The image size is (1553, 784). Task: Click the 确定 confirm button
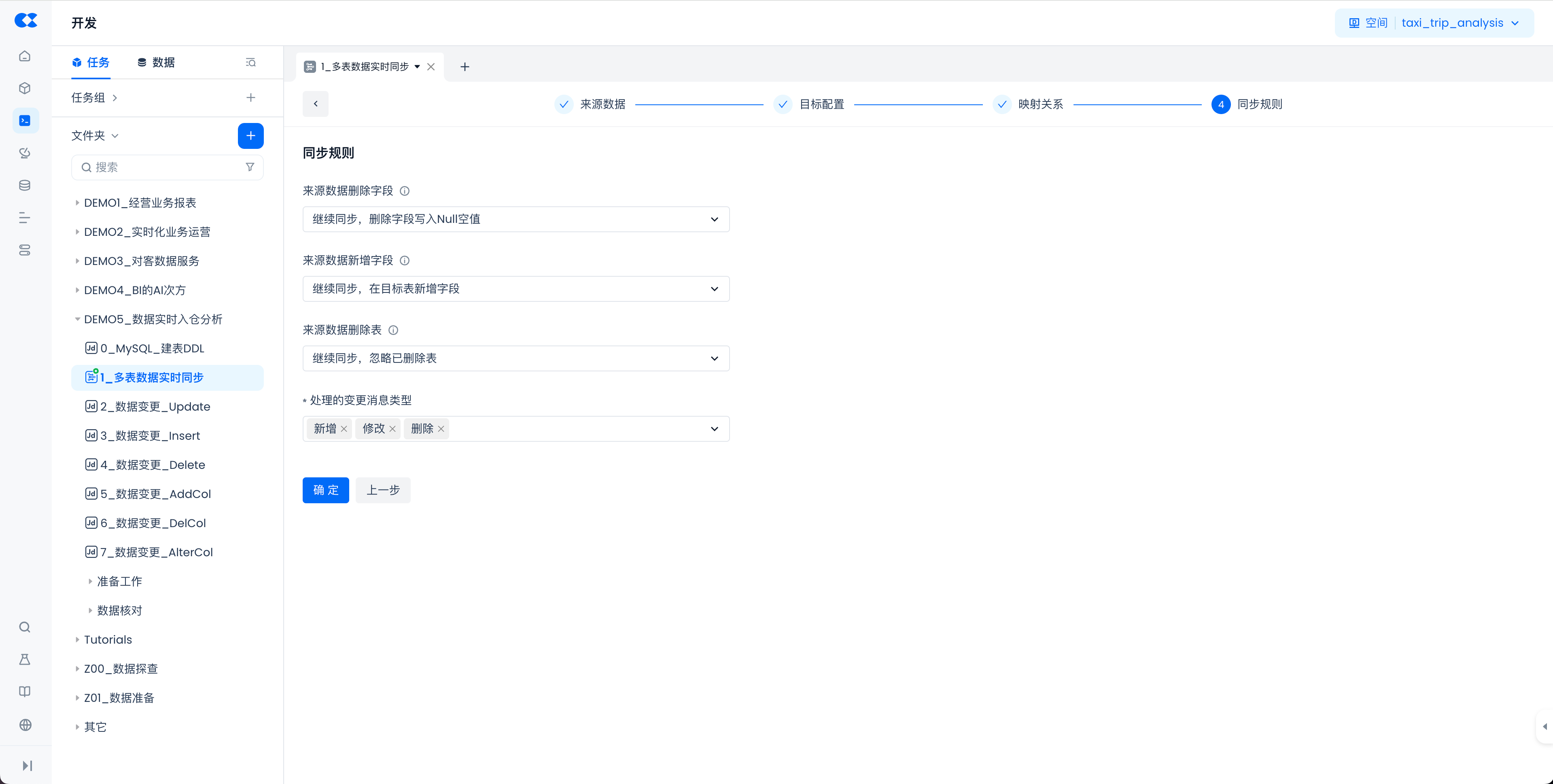coord(326,490)
